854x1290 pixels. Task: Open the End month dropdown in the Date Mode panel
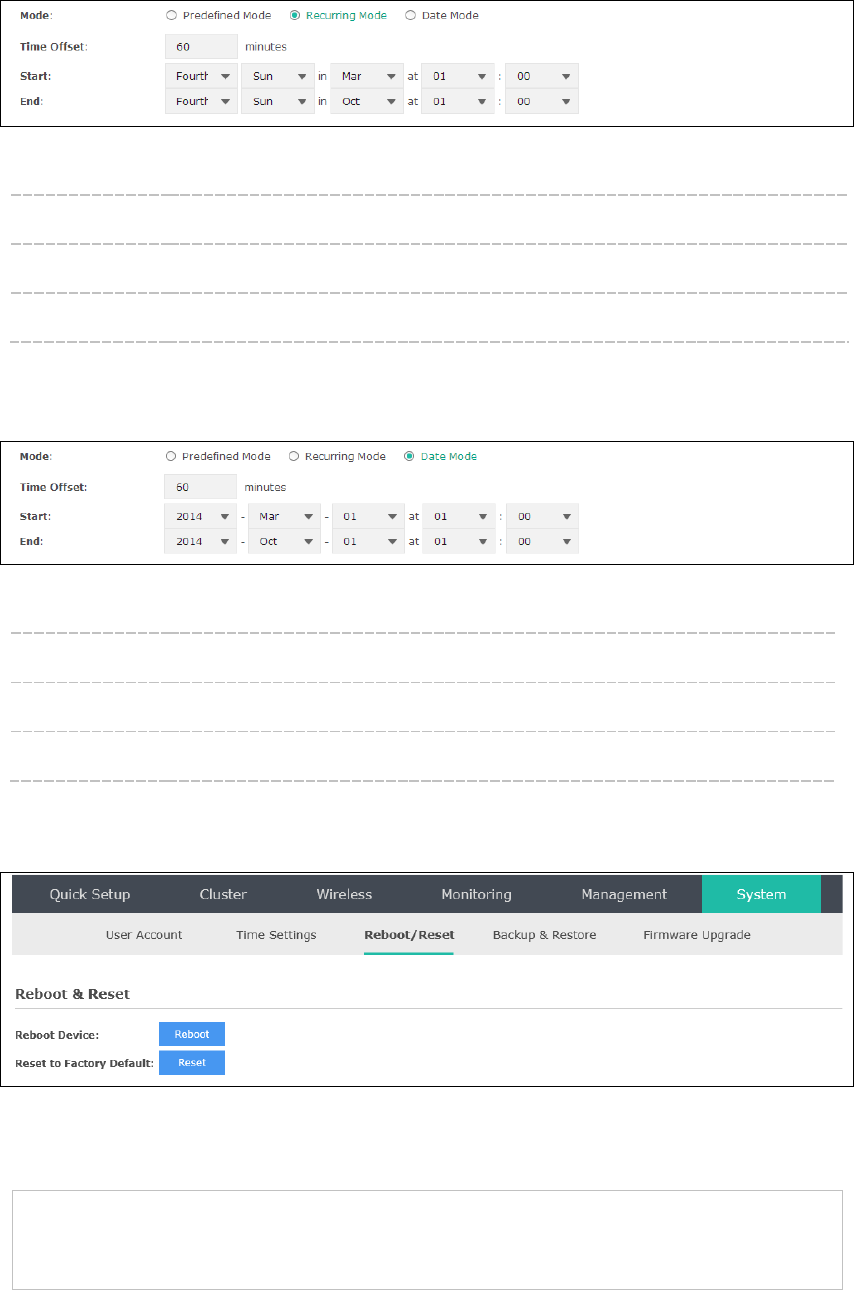coord(284,541)
